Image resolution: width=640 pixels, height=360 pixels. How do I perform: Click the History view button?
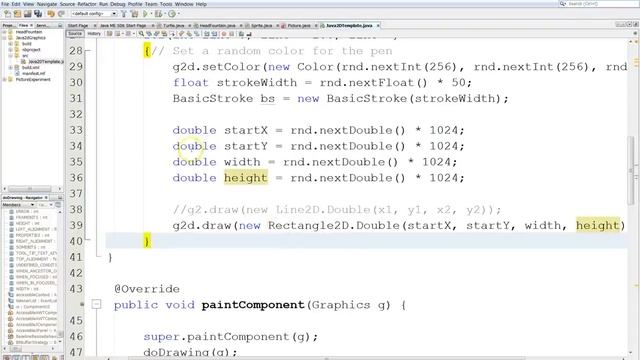pyautogui.click(x=94, y=33)
